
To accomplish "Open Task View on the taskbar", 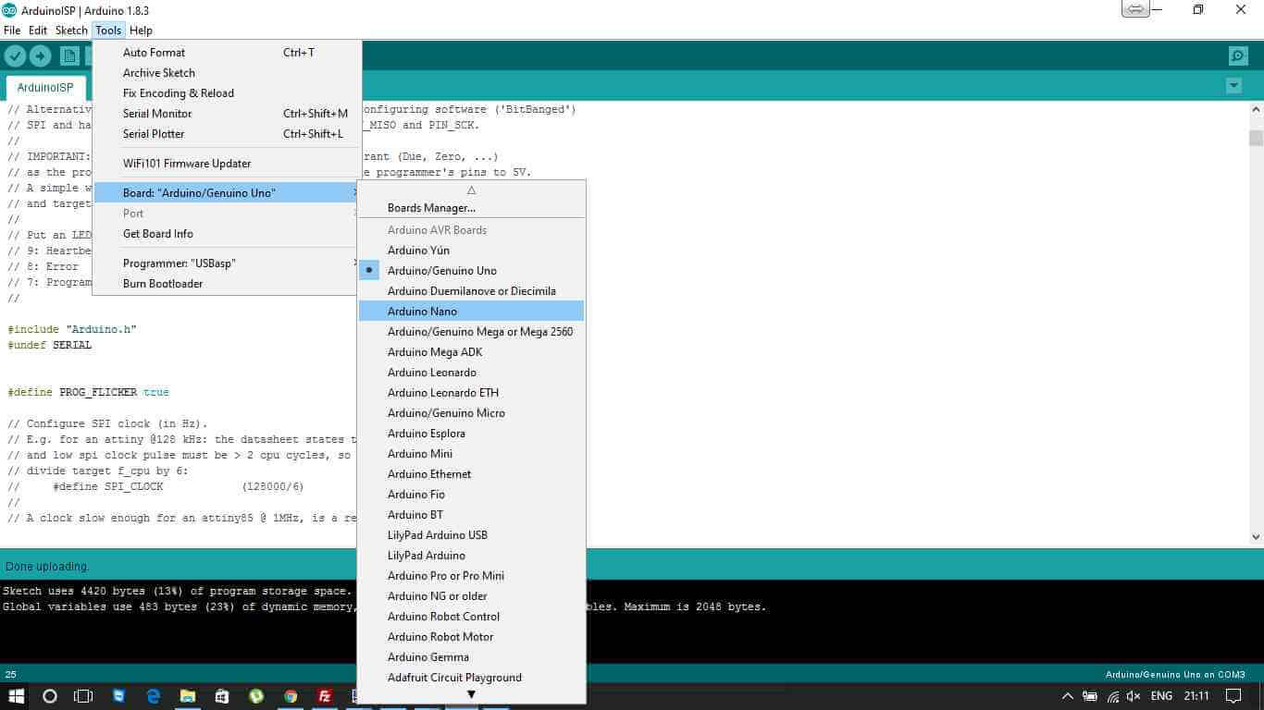I will click(x=84, y=696).
